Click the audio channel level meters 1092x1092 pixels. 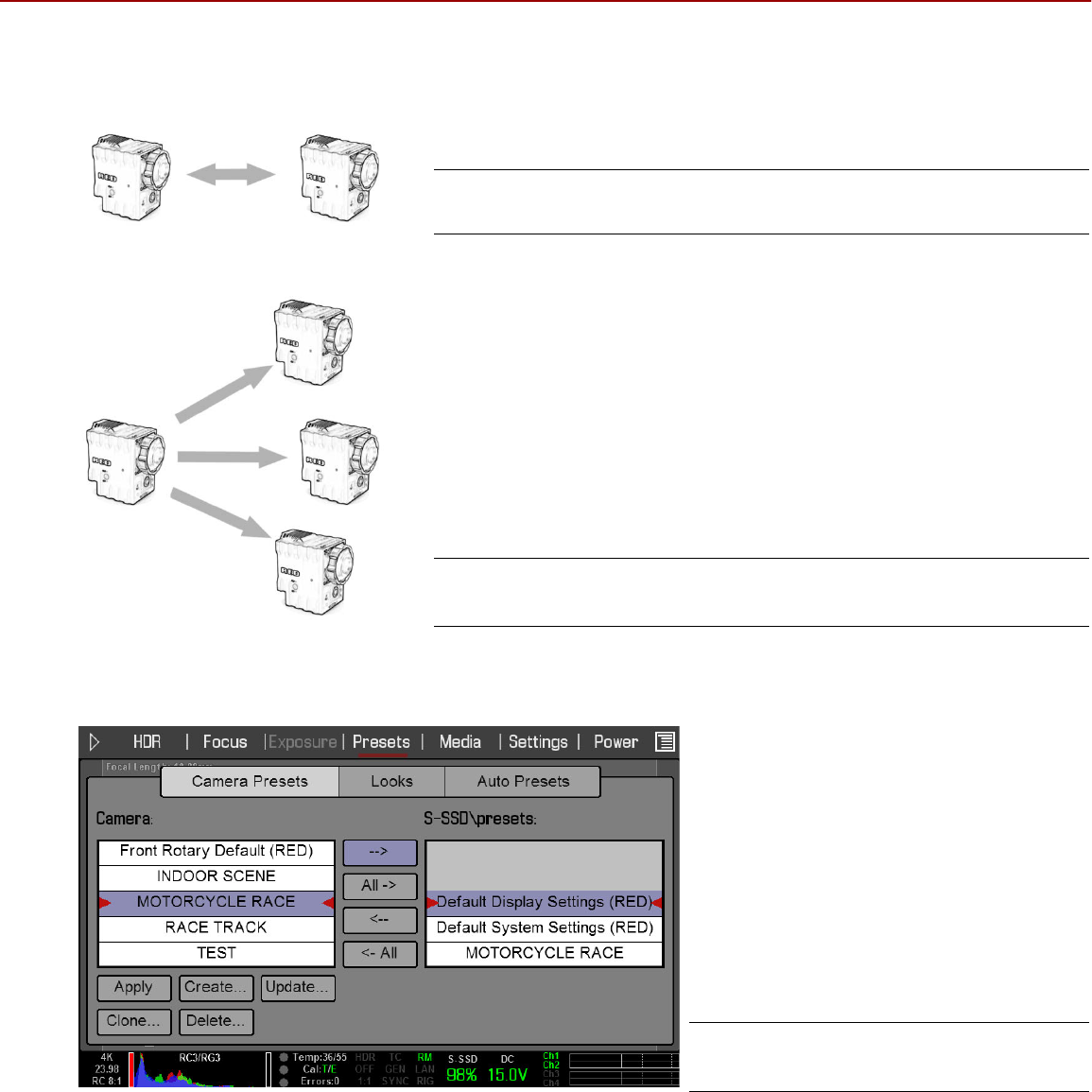pyautogui.click(x=623, y=1069)
